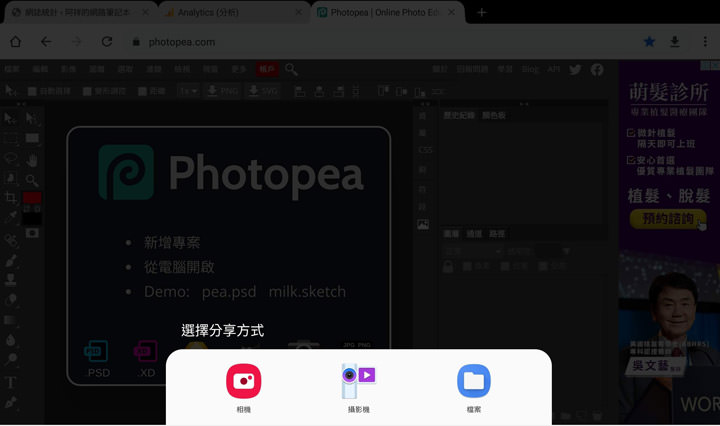Click 新增專案 (New Project) on welcome screen
This screenshot has height=426, width=720.
pyautogui.click(x=172, y=242)
